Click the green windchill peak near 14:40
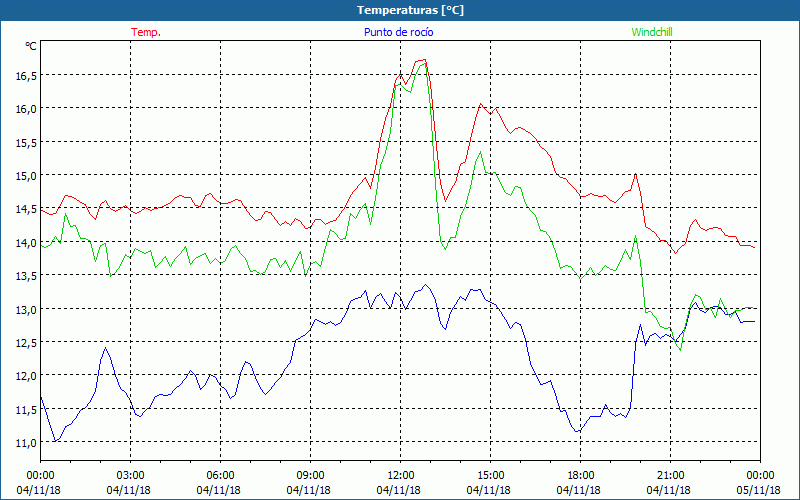 click(x=480, y=152)
